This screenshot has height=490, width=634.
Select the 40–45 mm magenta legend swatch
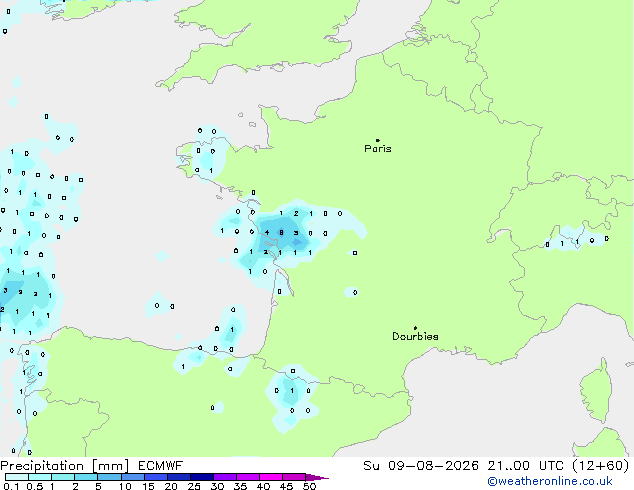point(271,477)
